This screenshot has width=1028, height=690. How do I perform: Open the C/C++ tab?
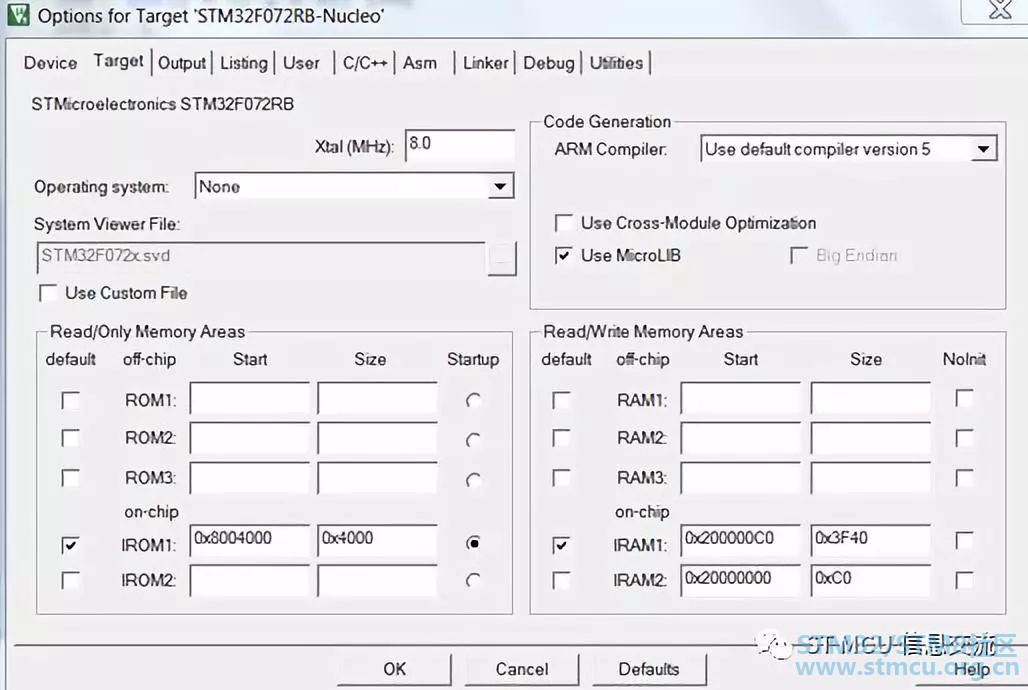point(365,64)
